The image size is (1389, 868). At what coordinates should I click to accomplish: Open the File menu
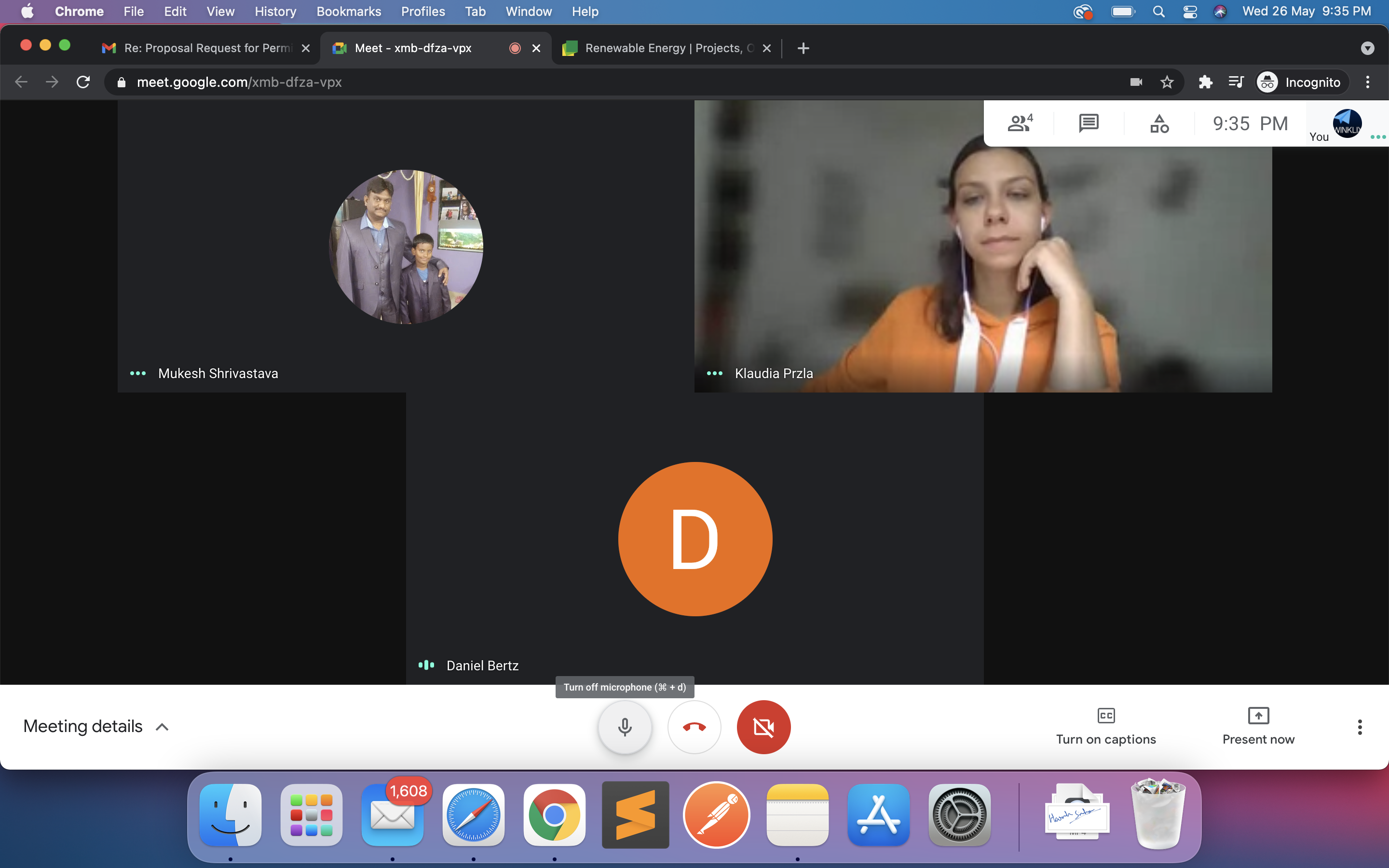click(x=134, y=12)
